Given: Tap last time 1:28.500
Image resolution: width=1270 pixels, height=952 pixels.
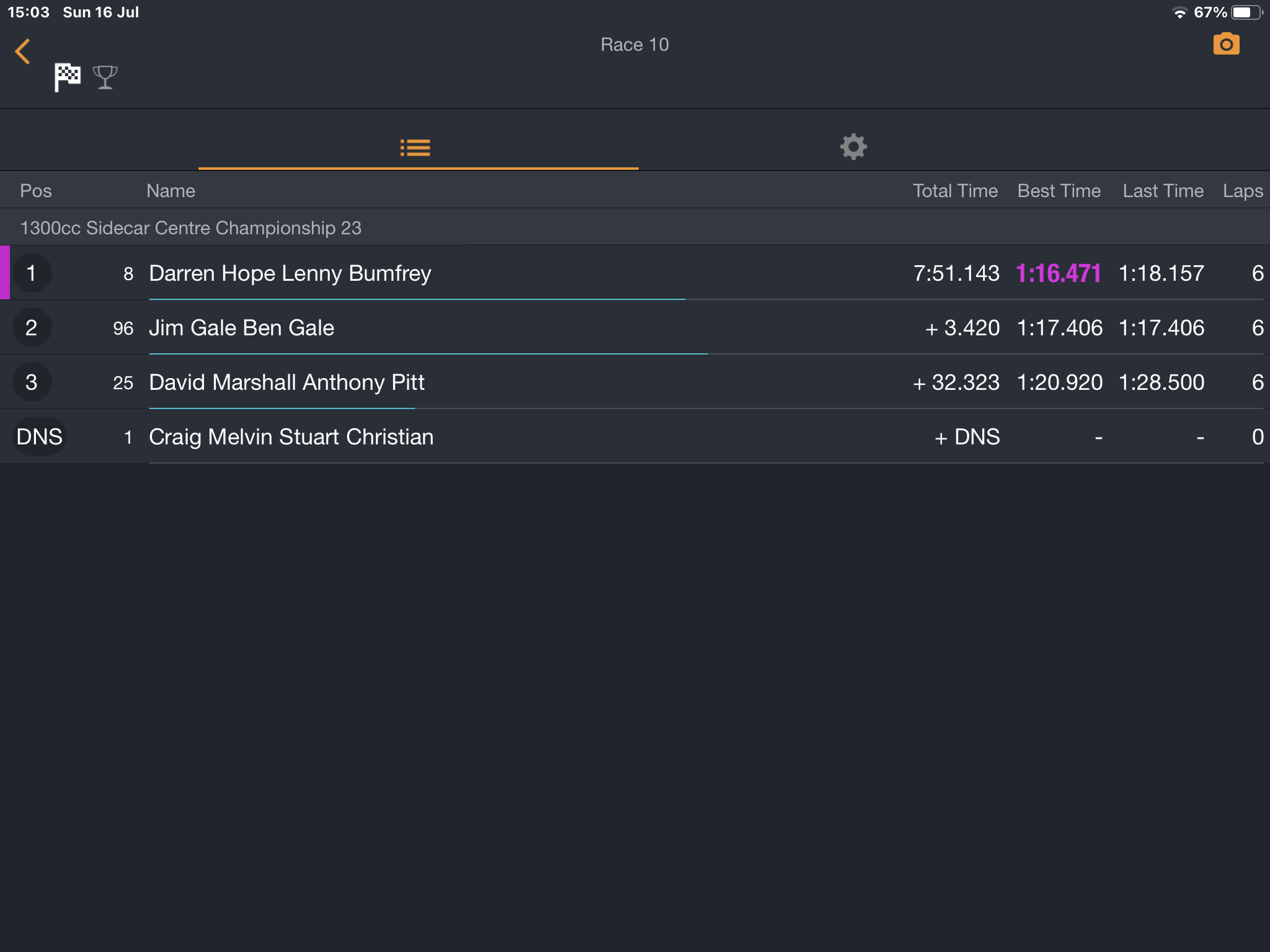Looking at the screenshot, I should click(1161, 382).
